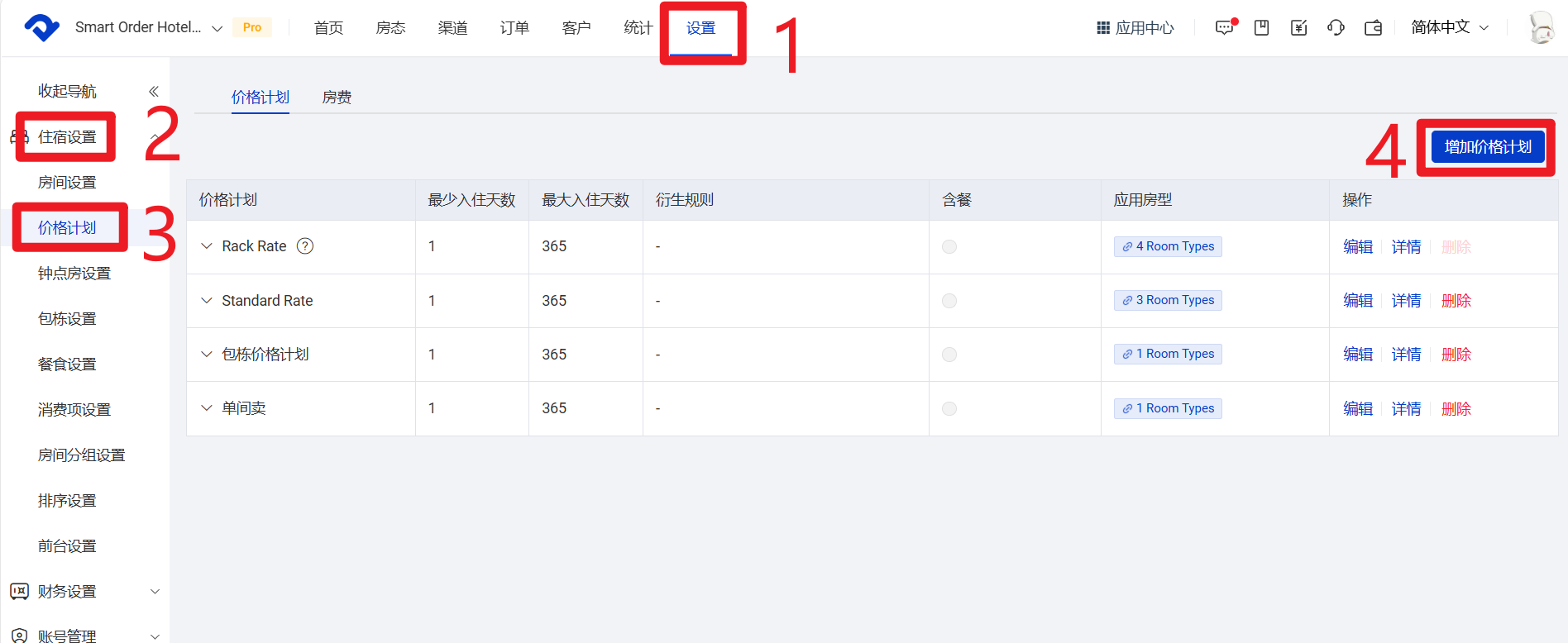The width and height of the screenshot is (1568, 643).
Task: Click the 增加价格计划 button
Action: [1487, 147]
